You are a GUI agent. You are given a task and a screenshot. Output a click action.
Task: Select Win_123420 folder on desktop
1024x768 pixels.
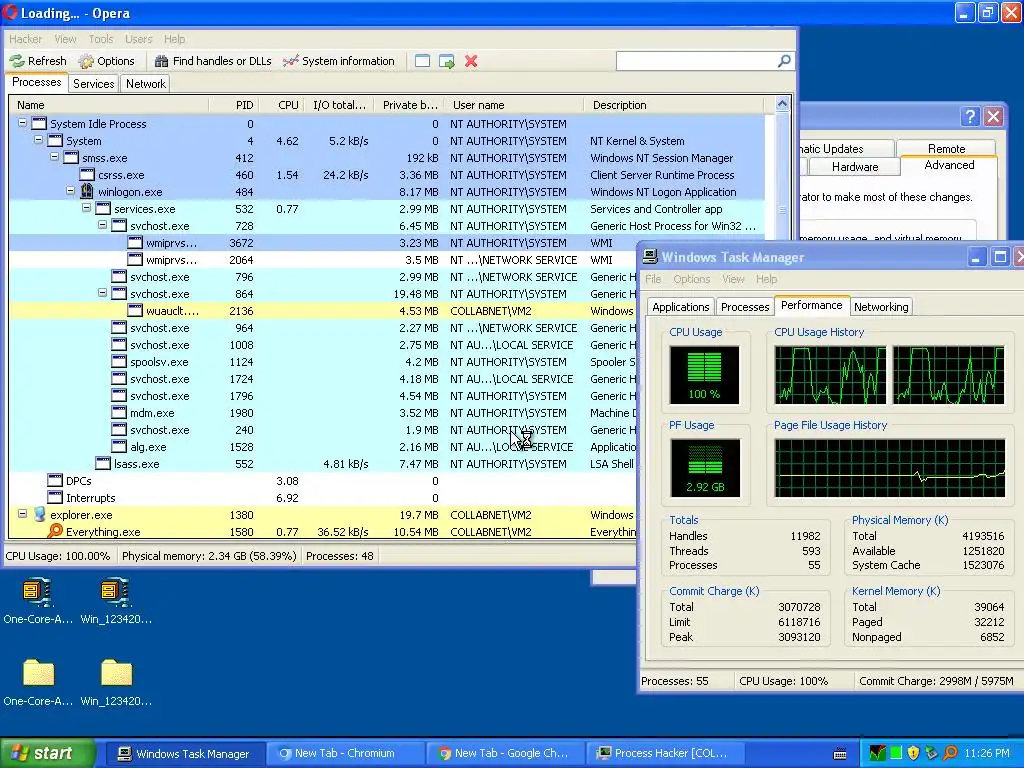116,673
